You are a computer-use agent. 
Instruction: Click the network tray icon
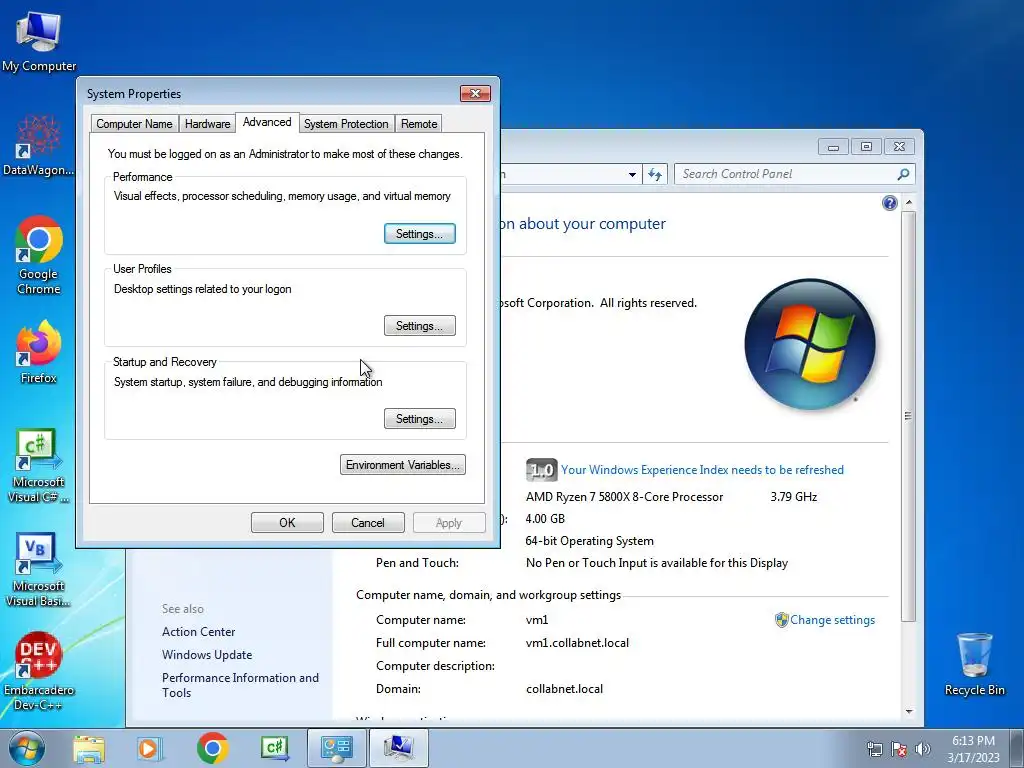pyautogui.click(x=874, y=749)
